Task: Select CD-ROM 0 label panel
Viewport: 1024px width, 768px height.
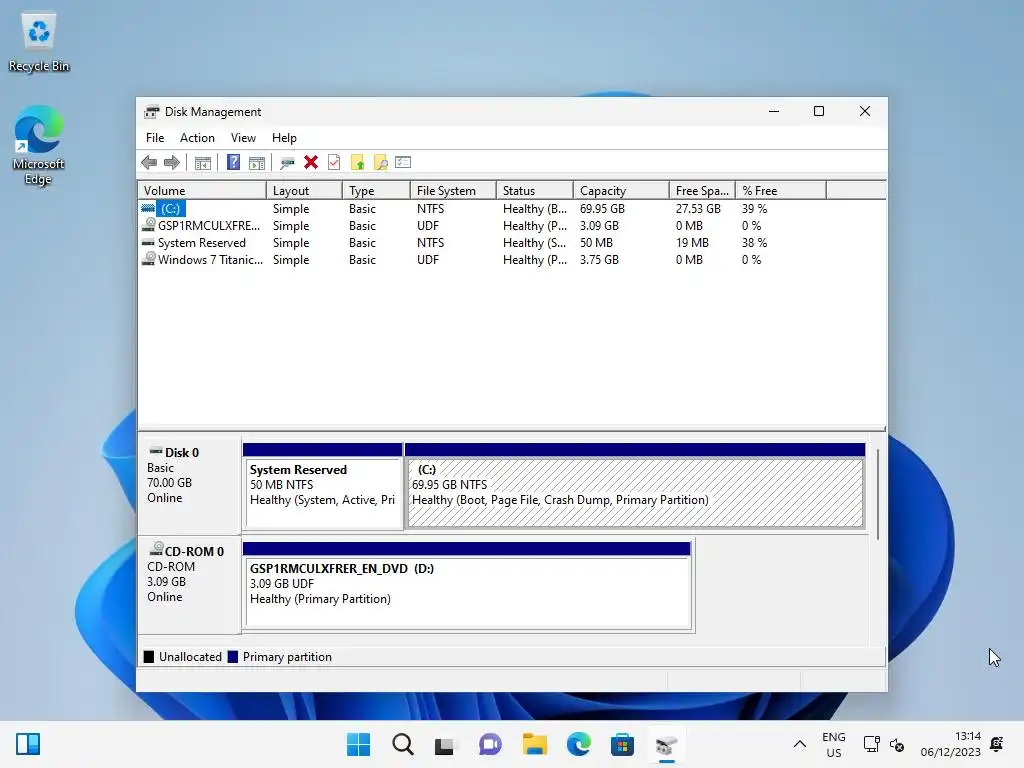Action: (x=189, y=585)
